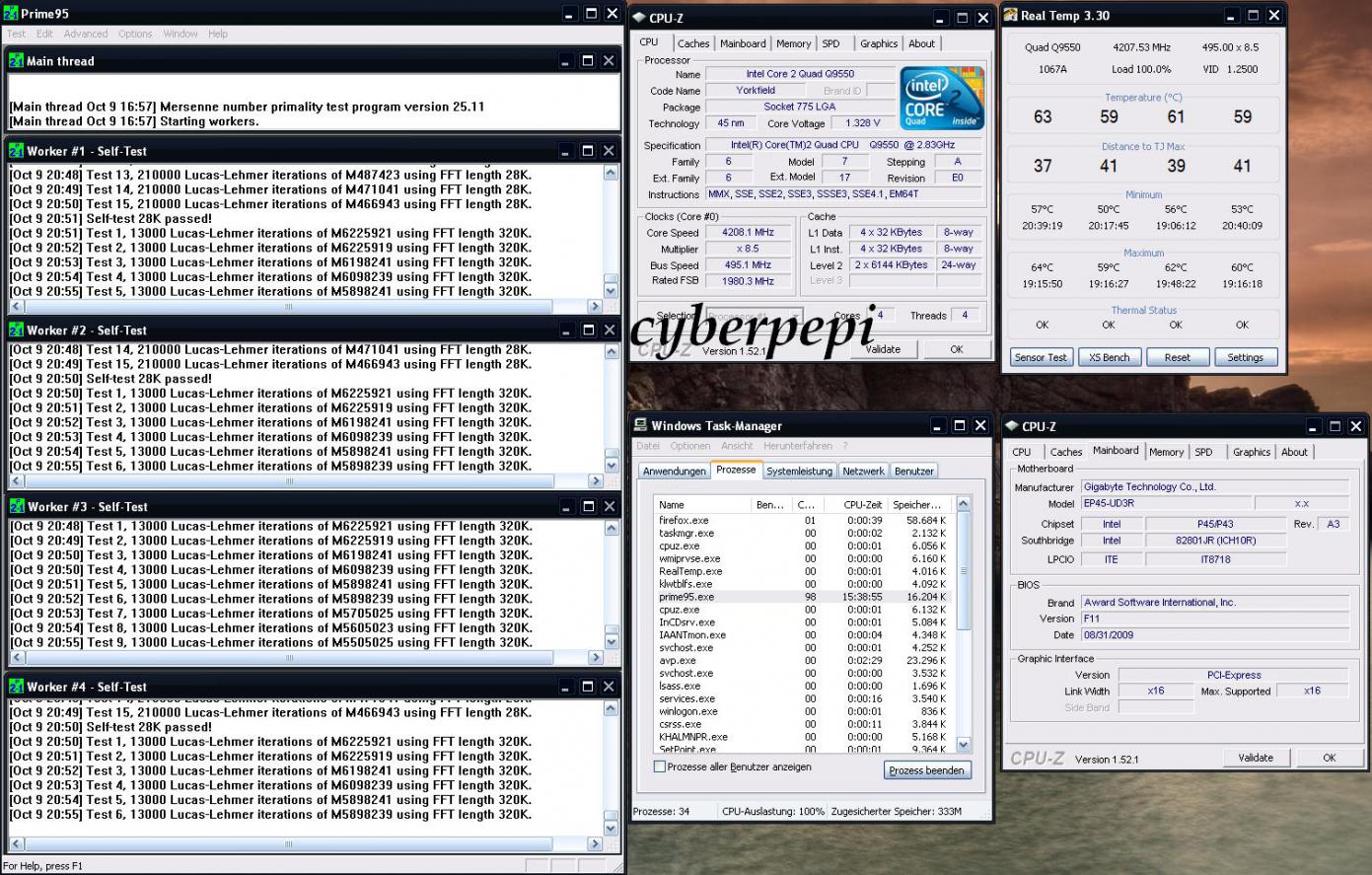Sort processes by Name column header
This screenshot has height=875, width=1372.
click(702, 504)
